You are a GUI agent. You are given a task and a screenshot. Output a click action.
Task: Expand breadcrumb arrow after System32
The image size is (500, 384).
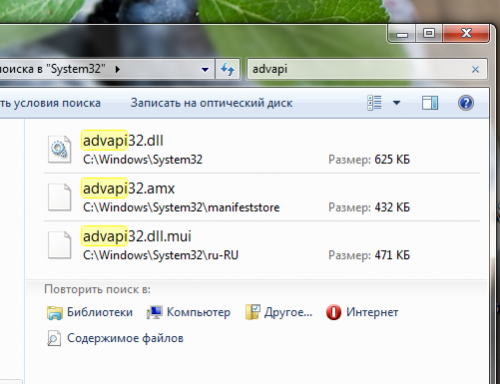117,69
